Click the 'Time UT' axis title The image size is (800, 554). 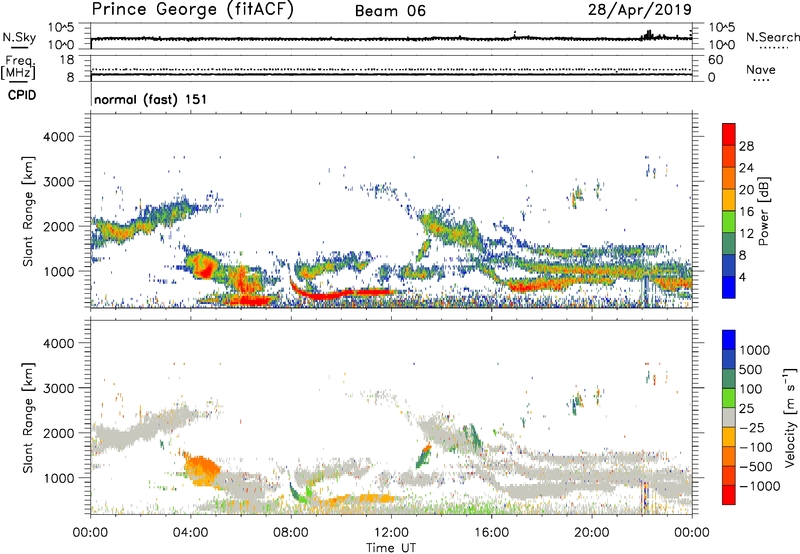(391, 548)
